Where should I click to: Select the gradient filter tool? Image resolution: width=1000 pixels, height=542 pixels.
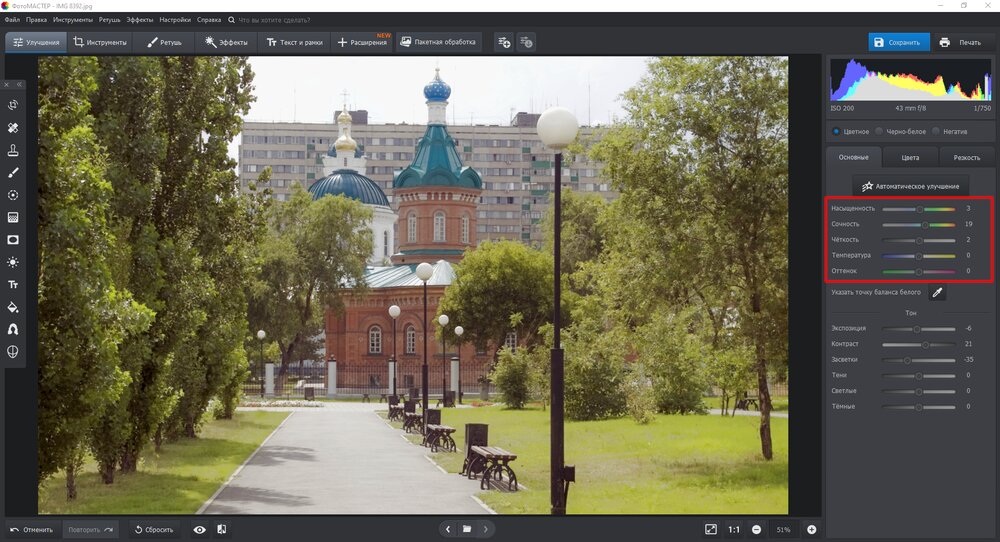point(13,217)
